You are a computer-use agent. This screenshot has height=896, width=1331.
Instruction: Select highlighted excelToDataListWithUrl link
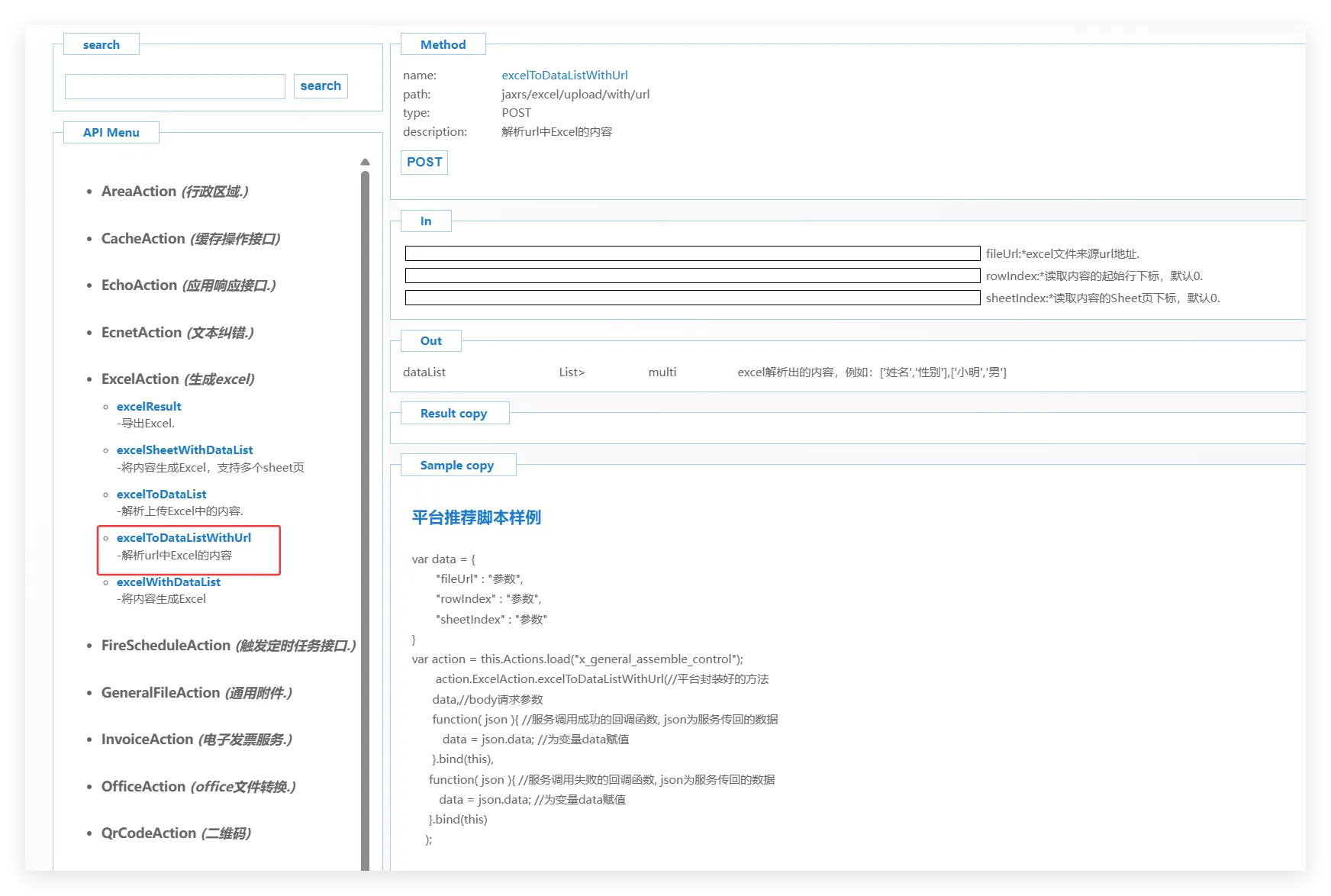coord(184,538)
